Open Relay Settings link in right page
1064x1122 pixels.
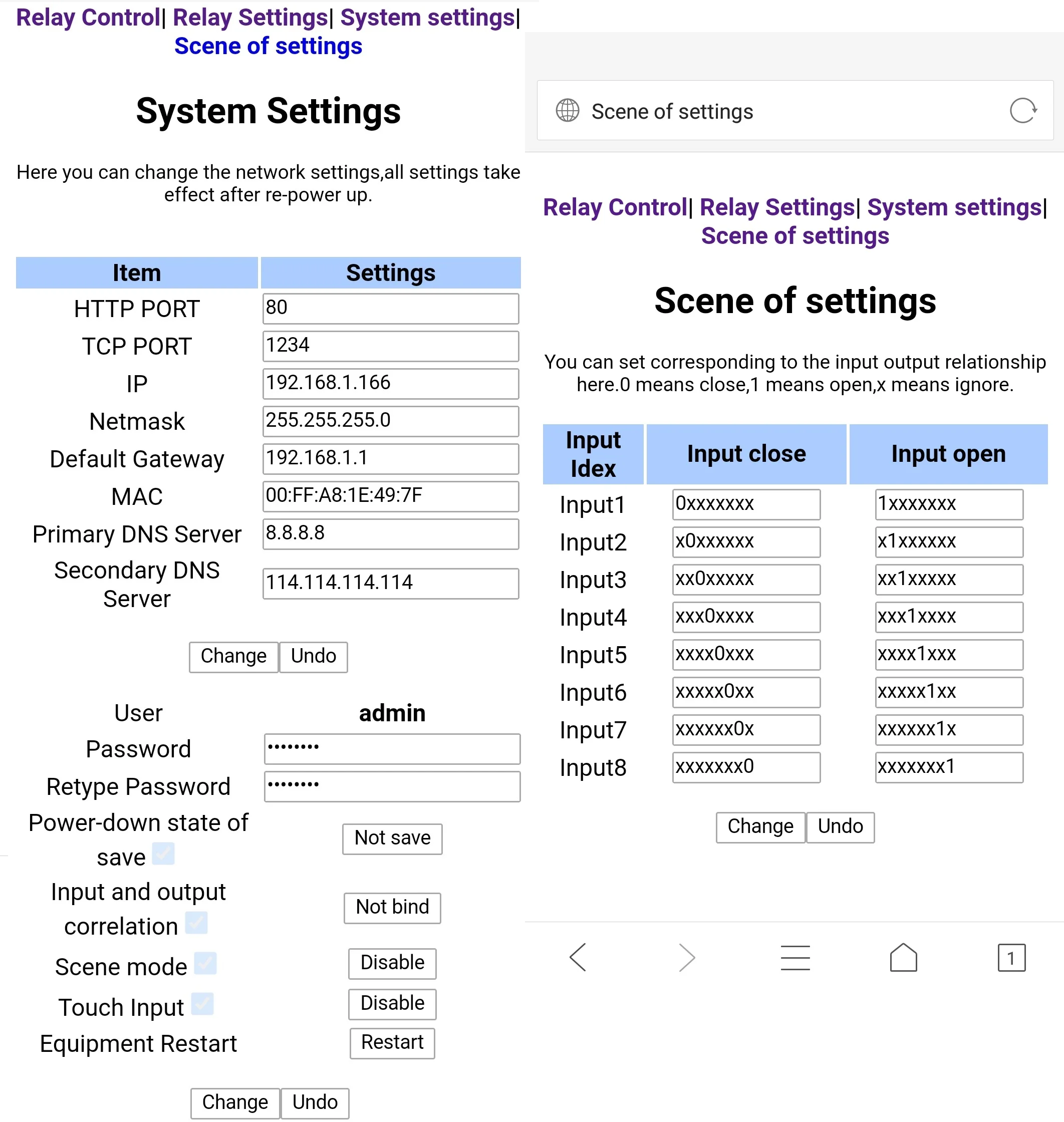(777, 207)
